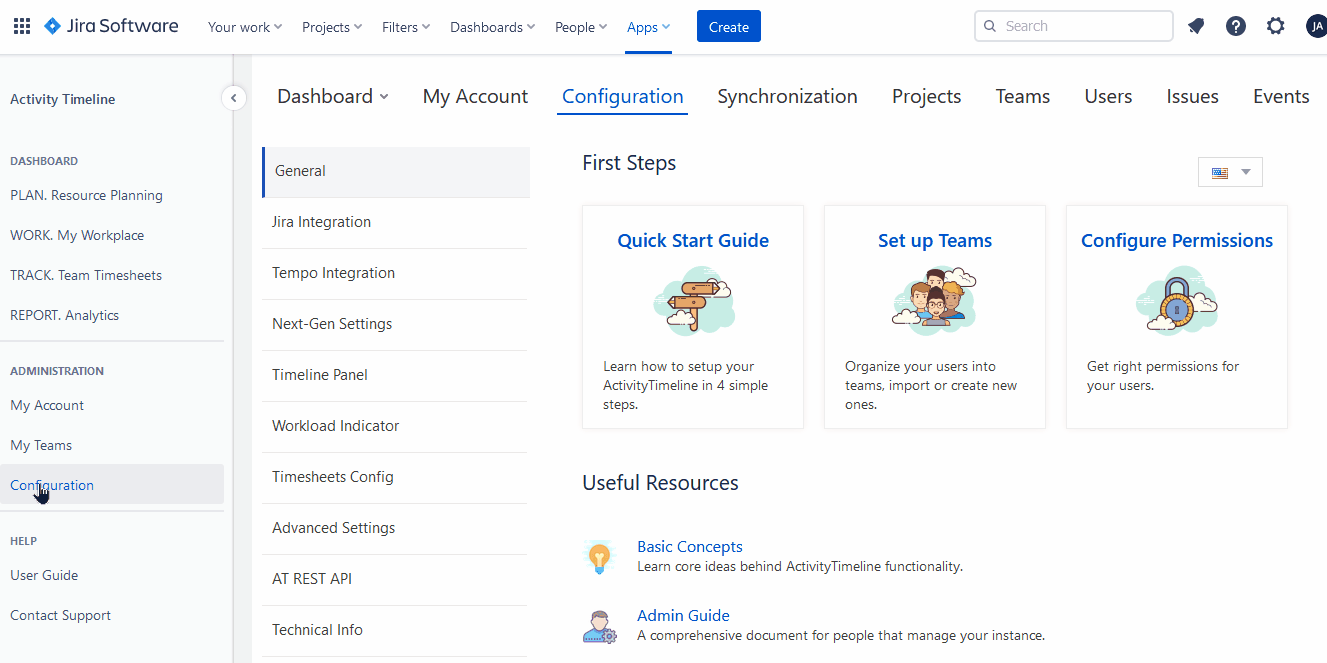Viewport: 1327px width, 663px height.
Task: Select the Configuration tab
Action: coord(623,97)
